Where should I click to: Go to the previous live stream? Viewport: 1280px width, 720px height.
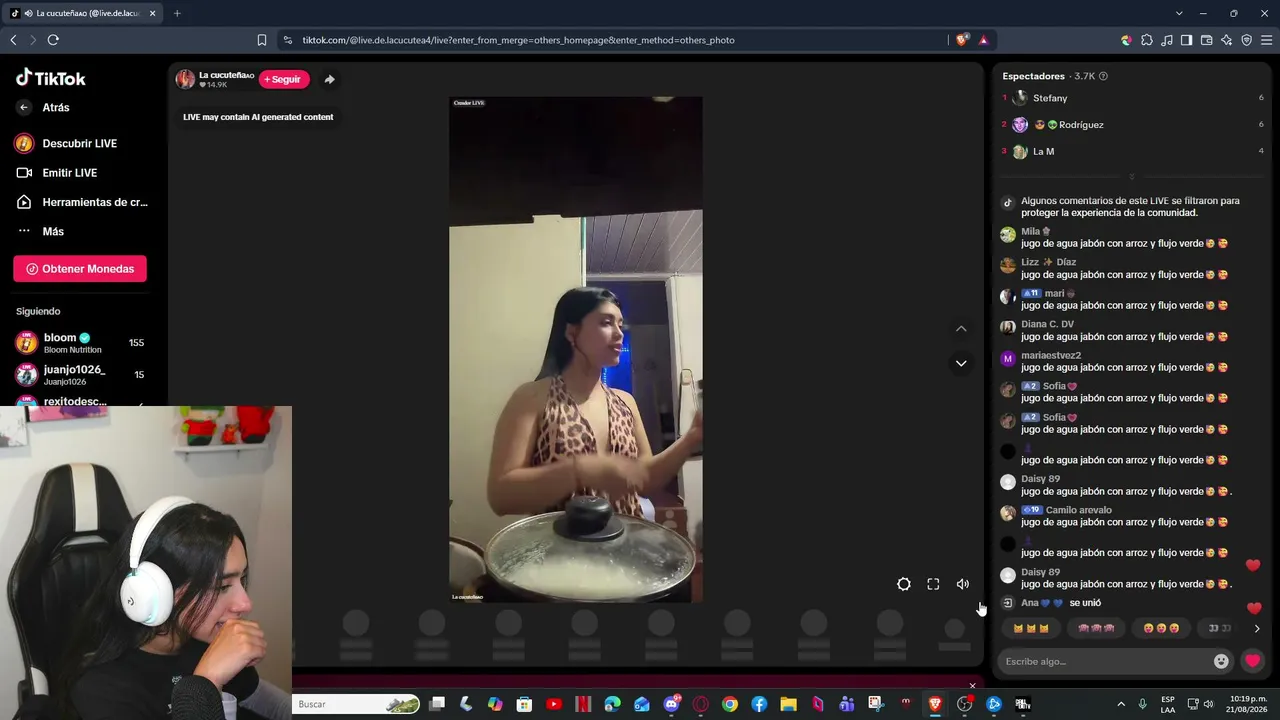961,329
